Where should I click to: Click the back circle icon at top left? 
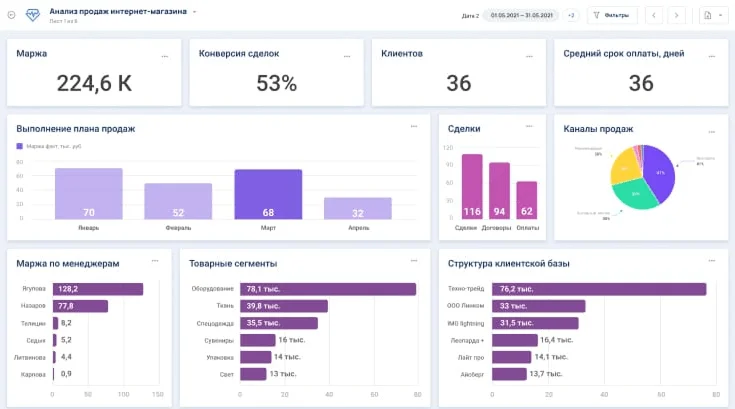pos(12,15)
